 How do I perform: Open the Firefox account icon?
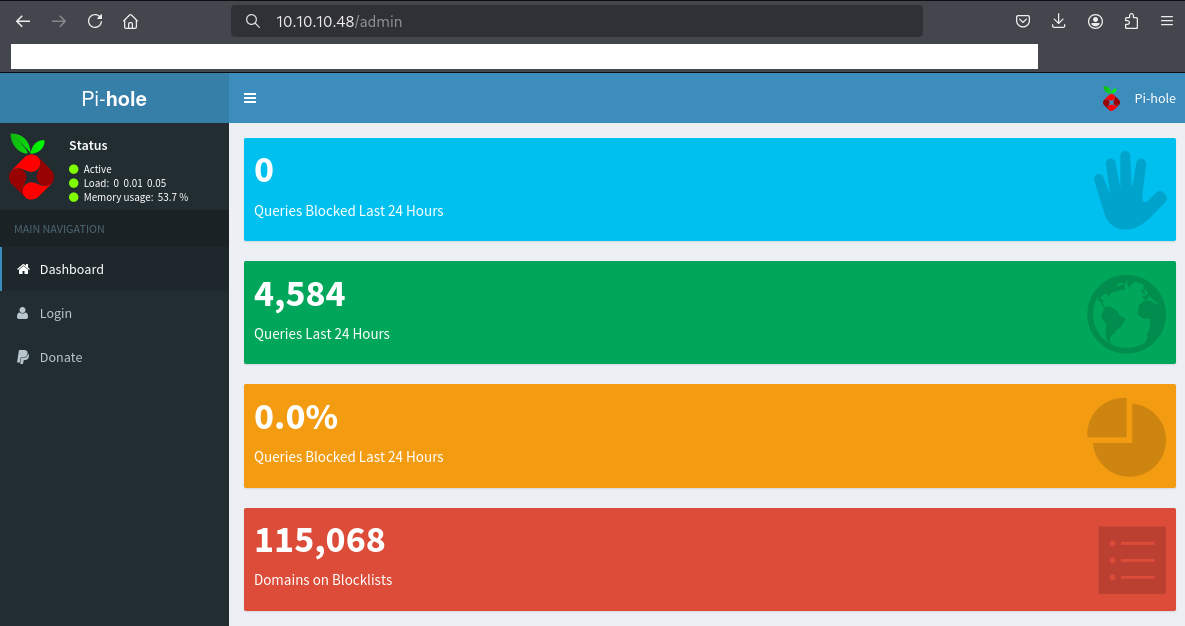pyautogui.click(x=1096, y=21)
